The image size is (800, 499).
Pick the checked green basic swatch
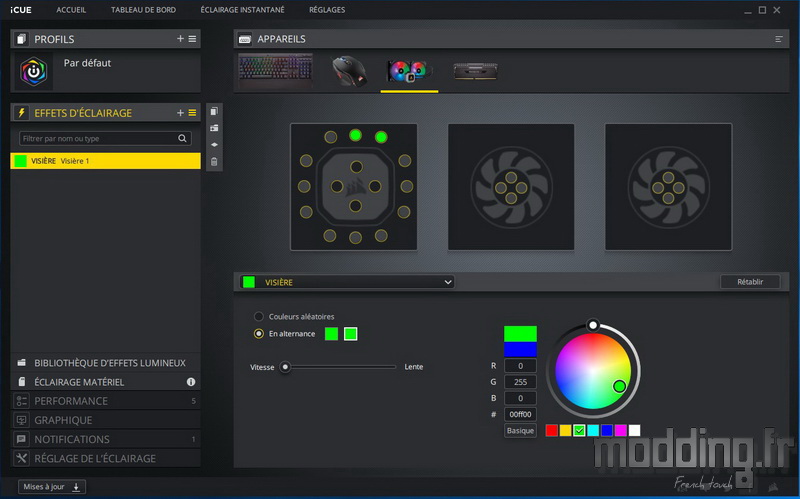(x=579, y=431)
